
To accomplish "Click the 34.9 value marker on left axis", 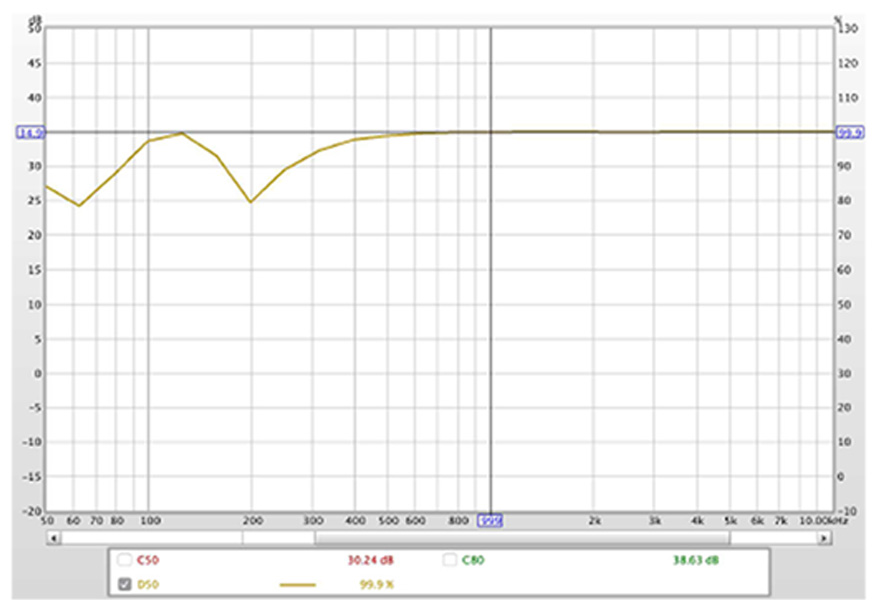I will click(27, 132).
